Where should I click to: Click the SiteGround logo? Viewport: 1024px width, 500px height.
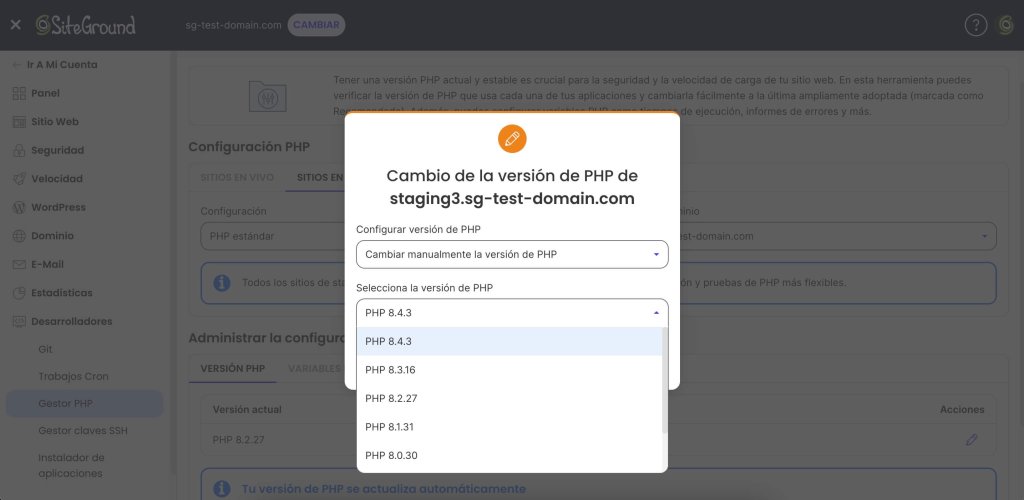pyautogui.click(x=86, y=25)
